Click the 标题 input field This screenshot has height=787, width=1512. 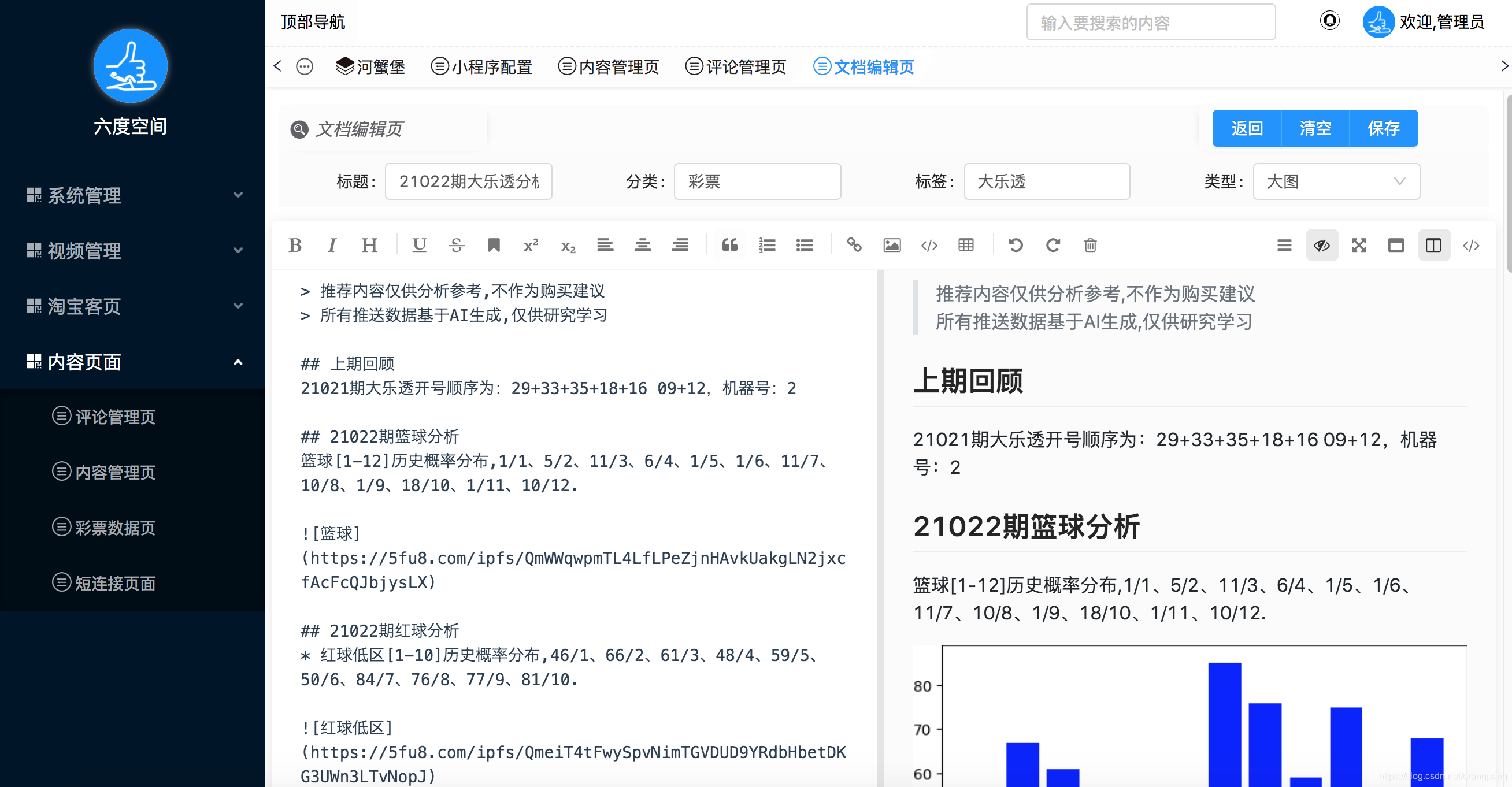click(468, 181)
